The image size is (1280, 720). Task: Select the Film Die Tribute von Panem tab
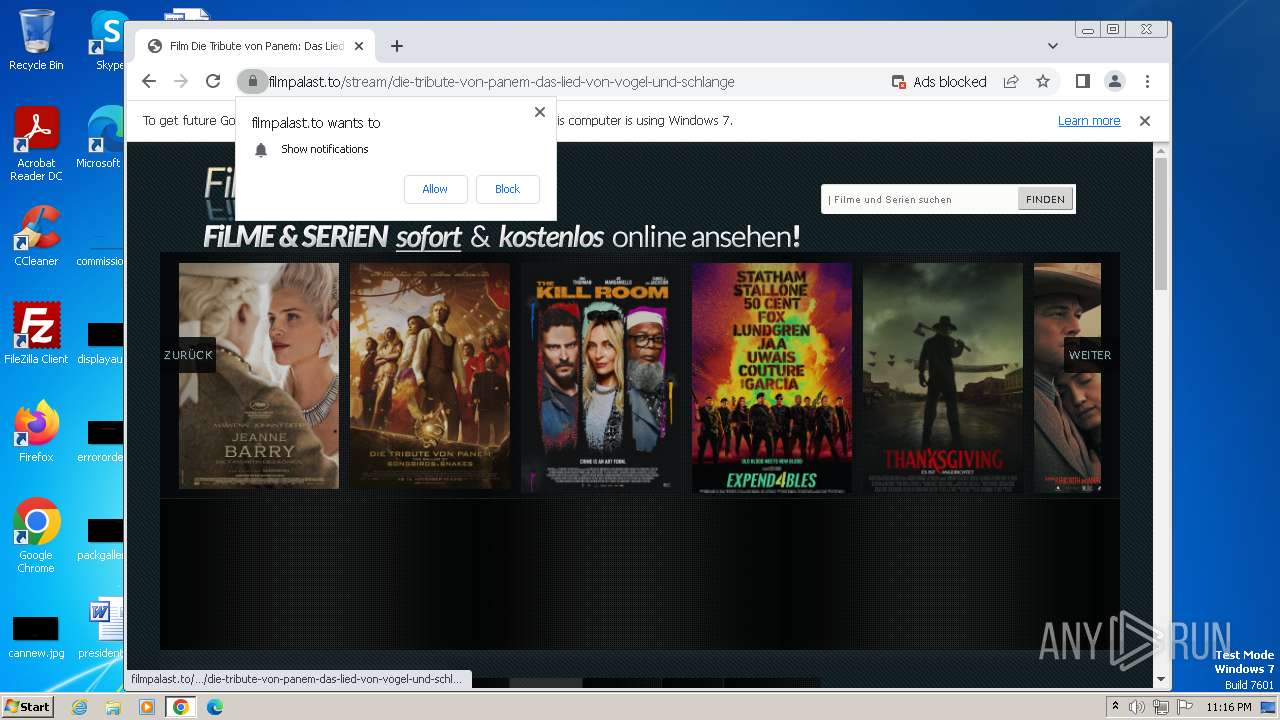click(x=255, y=46)
